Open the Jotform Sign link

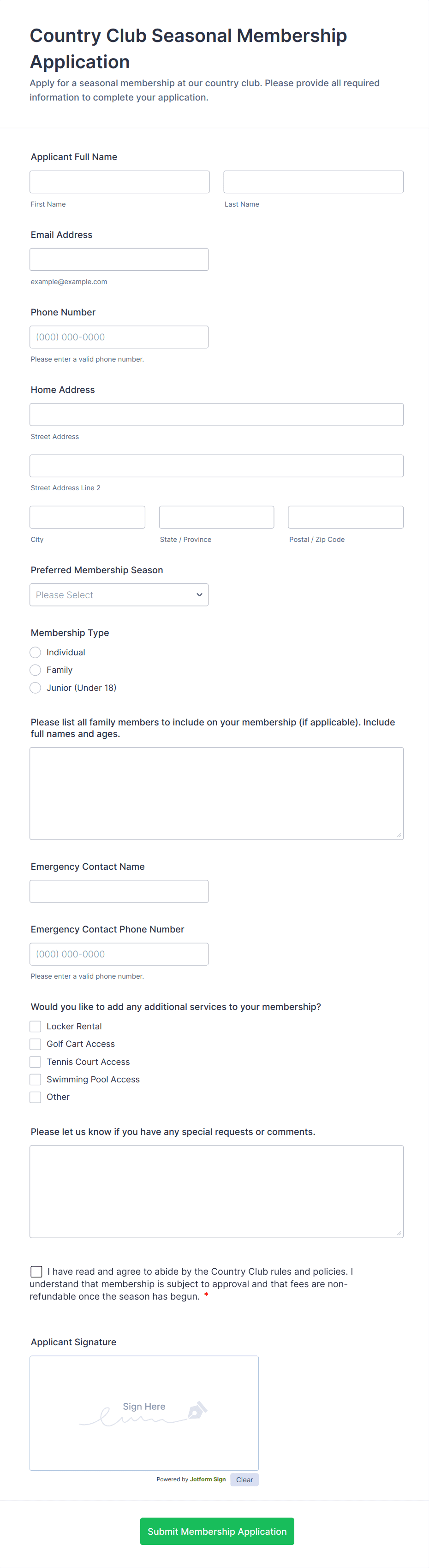[x=207, y=1480]
